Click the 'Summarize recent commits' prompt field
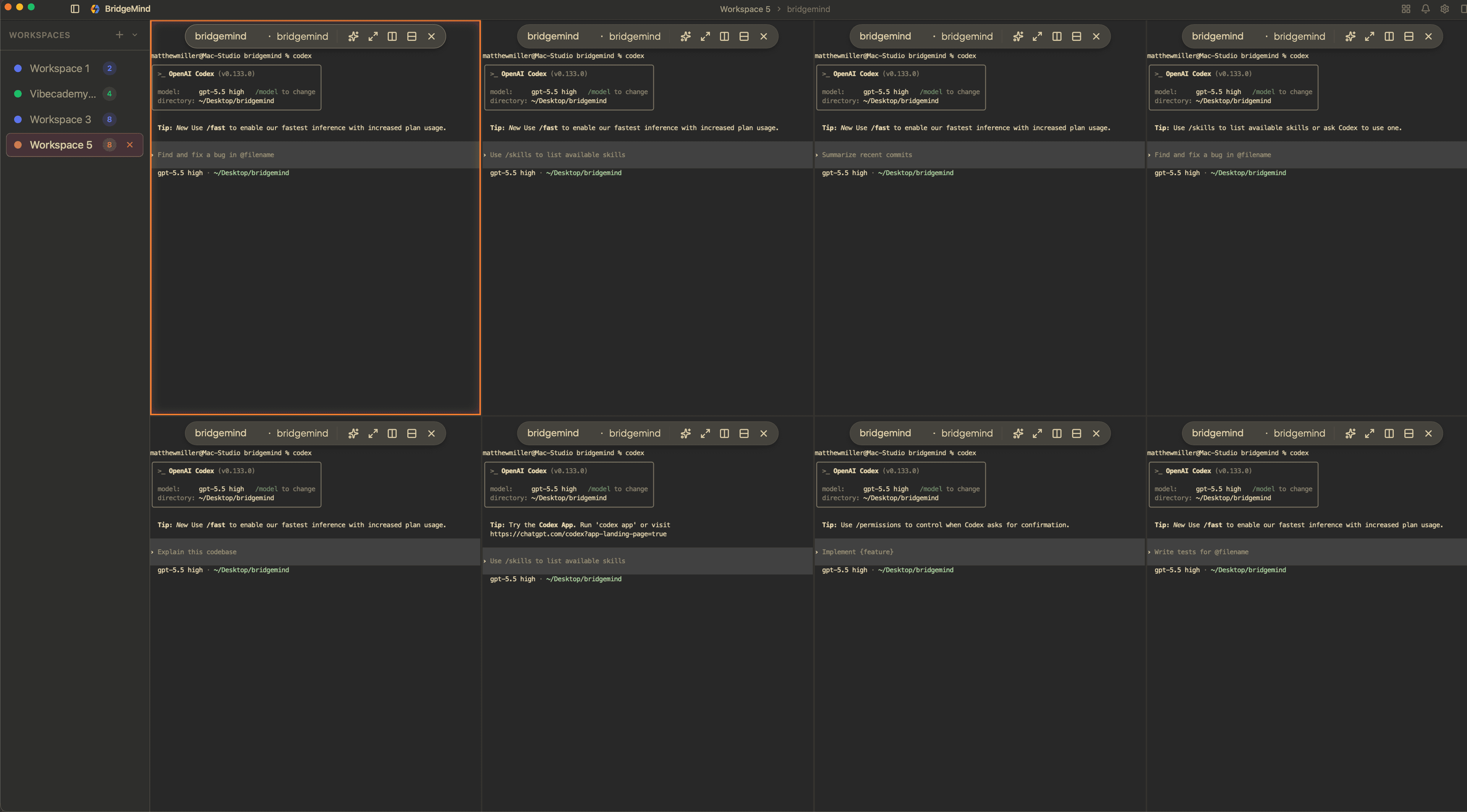Viewport: 1467px width, 812px height. pos(980,155)
